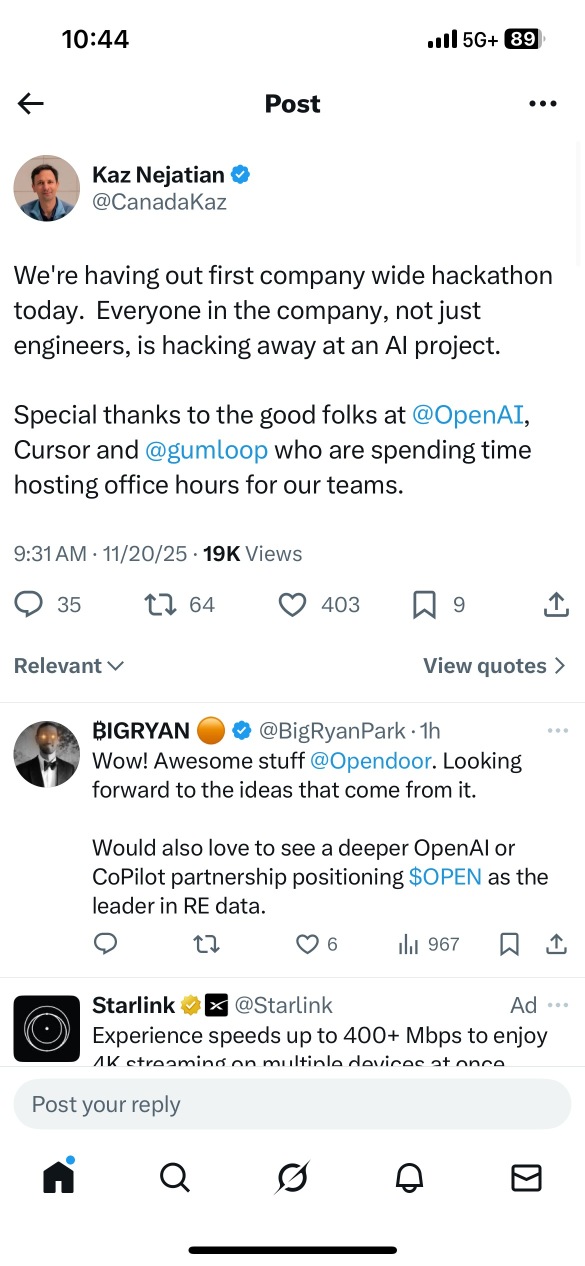Repost the main post with 64 reposts
This screenshot has height=1266, width=585.
pyautogui.click(x=159, y=604)
